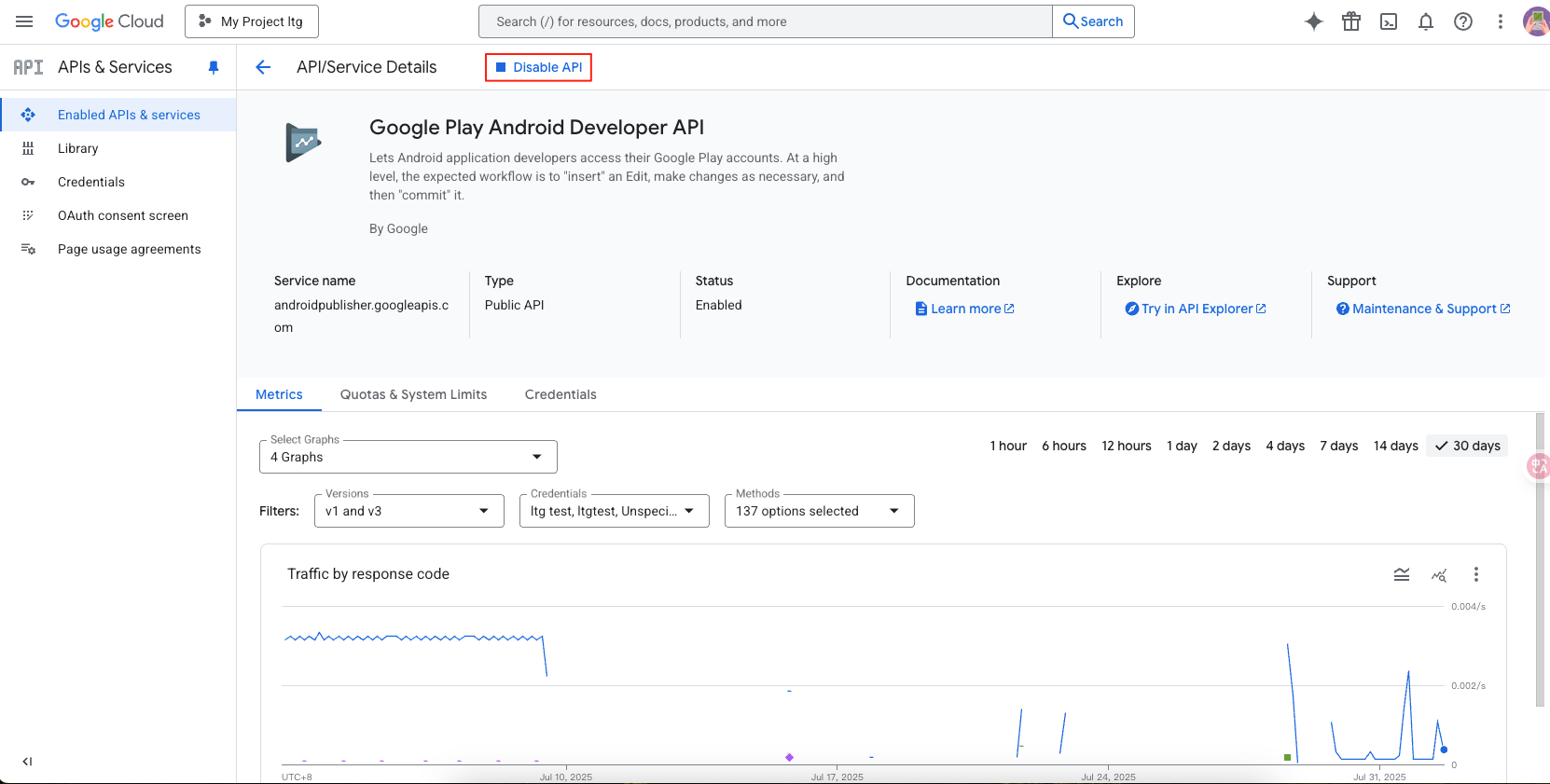Click the back arrow to previous page
The image size is (1550, 784).
(x=263, y=67)
